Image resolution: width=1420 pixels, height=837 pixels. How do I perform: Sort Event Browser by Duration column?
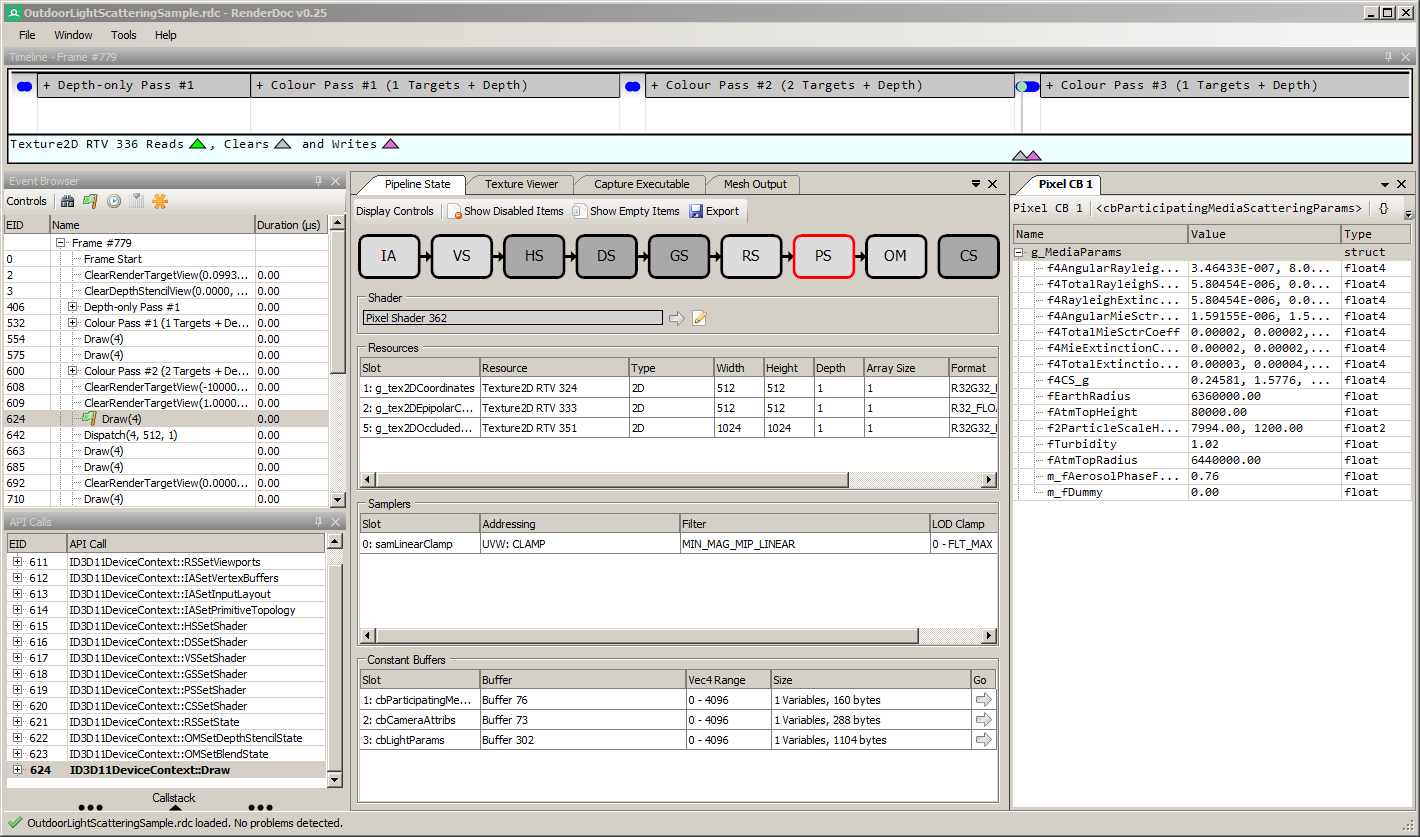pos(291,225)
